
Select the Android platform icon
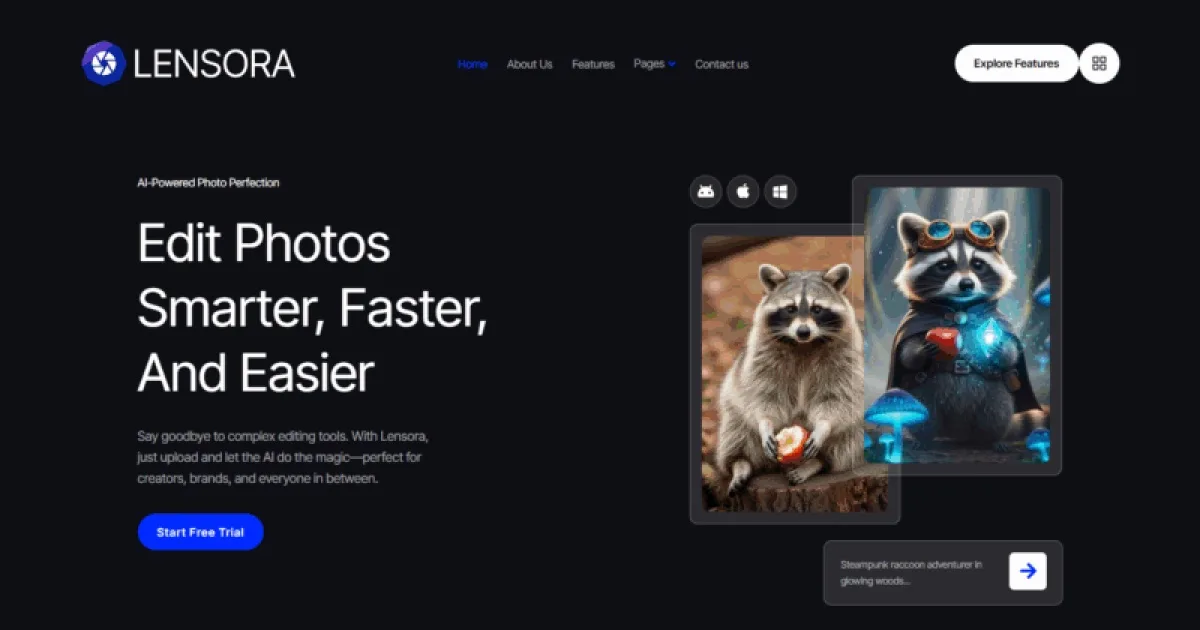pos(706,191)
